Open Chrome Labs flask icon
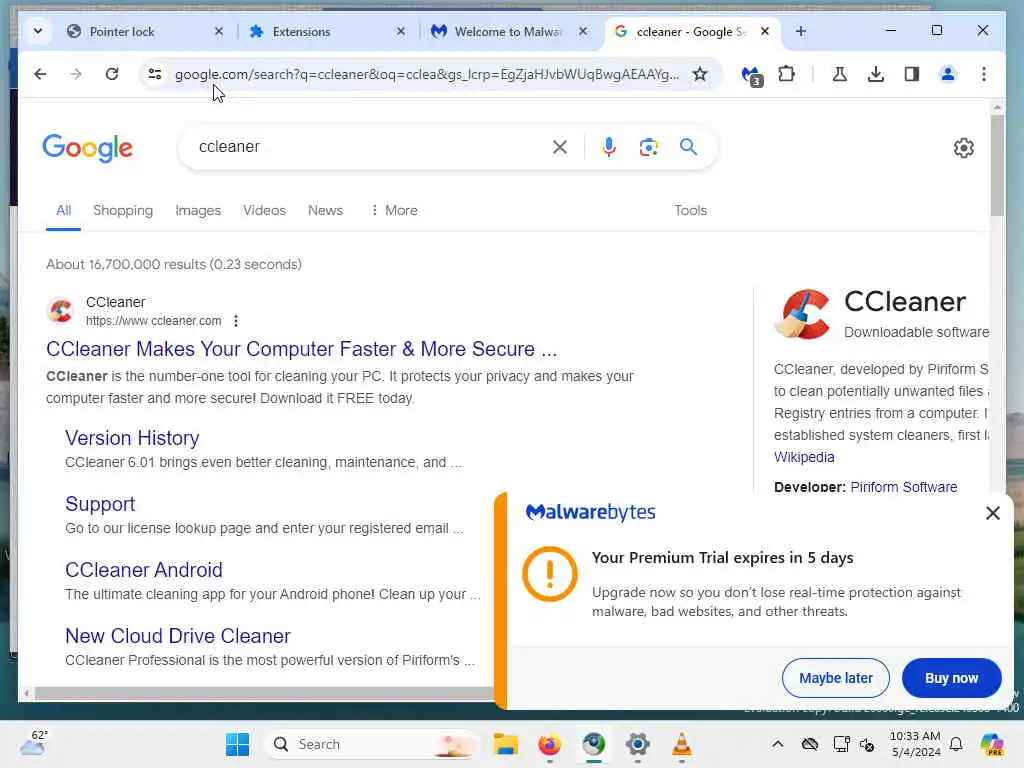This screenshot has height=768, width=1024. pyautogui.click(x=840, y=74)
